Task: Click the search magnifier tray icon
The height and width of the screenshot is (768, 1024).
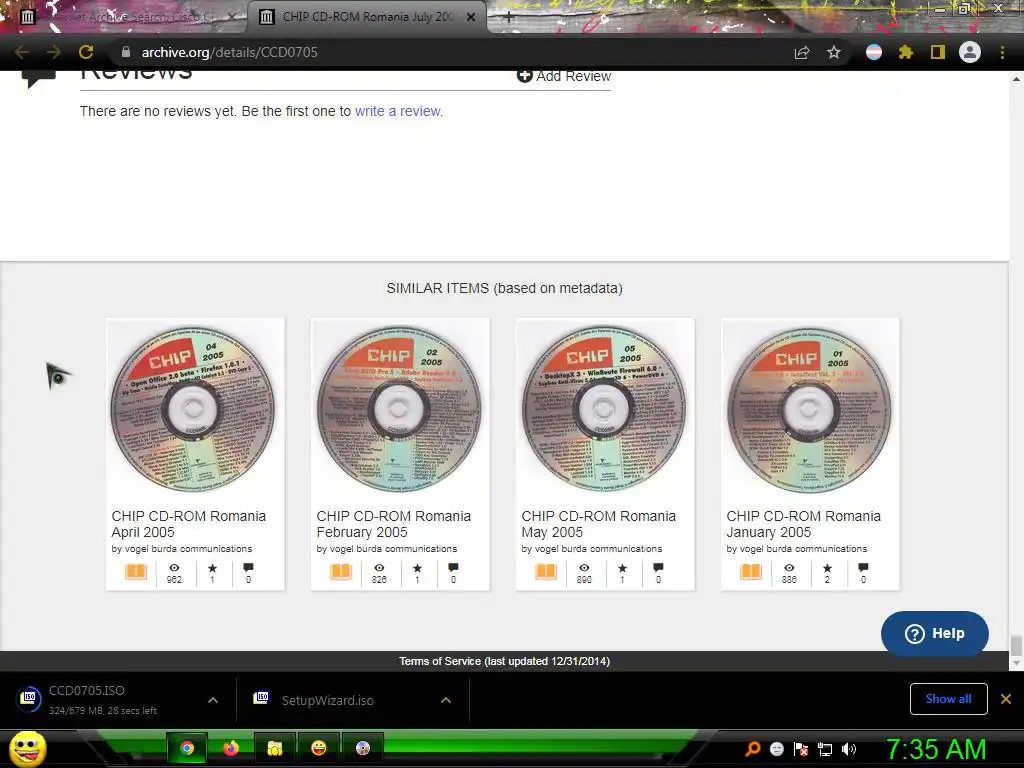Action: [x=753, y=749]
